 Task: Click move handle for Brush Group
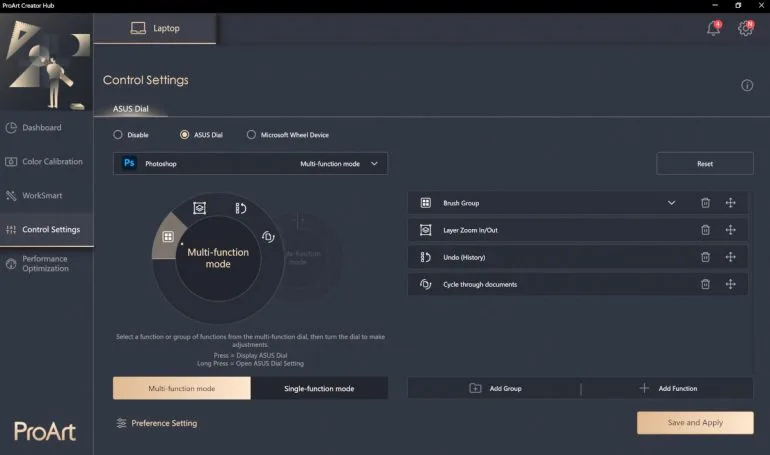click(731, 203)
